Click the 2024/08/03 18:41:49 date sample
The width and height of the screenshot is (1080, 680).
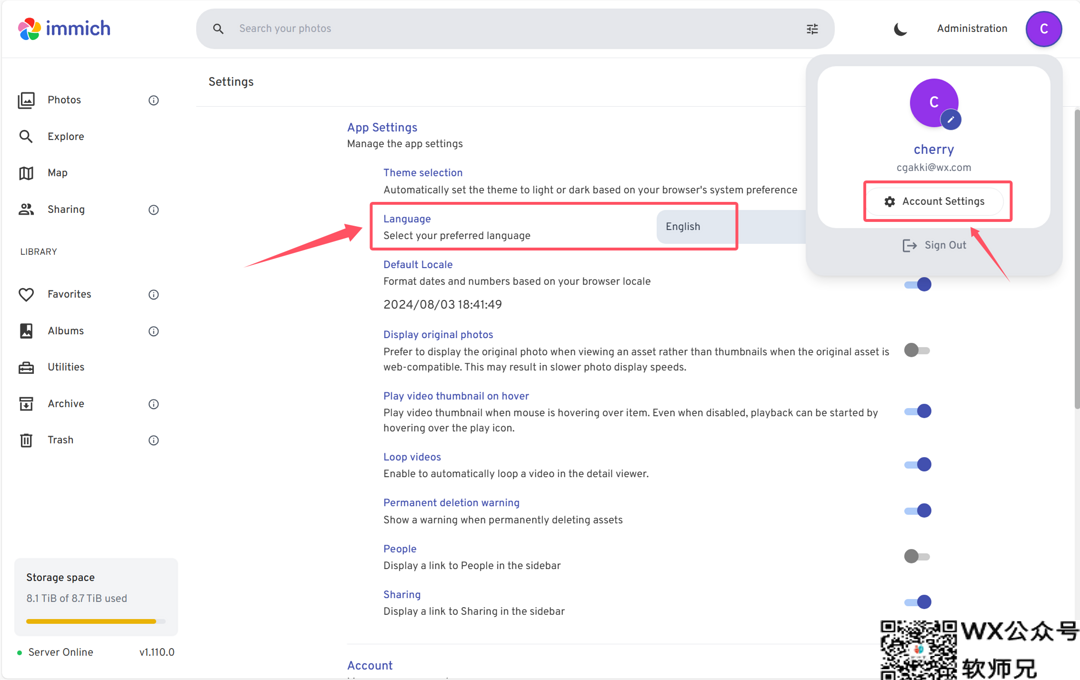pyautogui.click(x=443, y=305)
